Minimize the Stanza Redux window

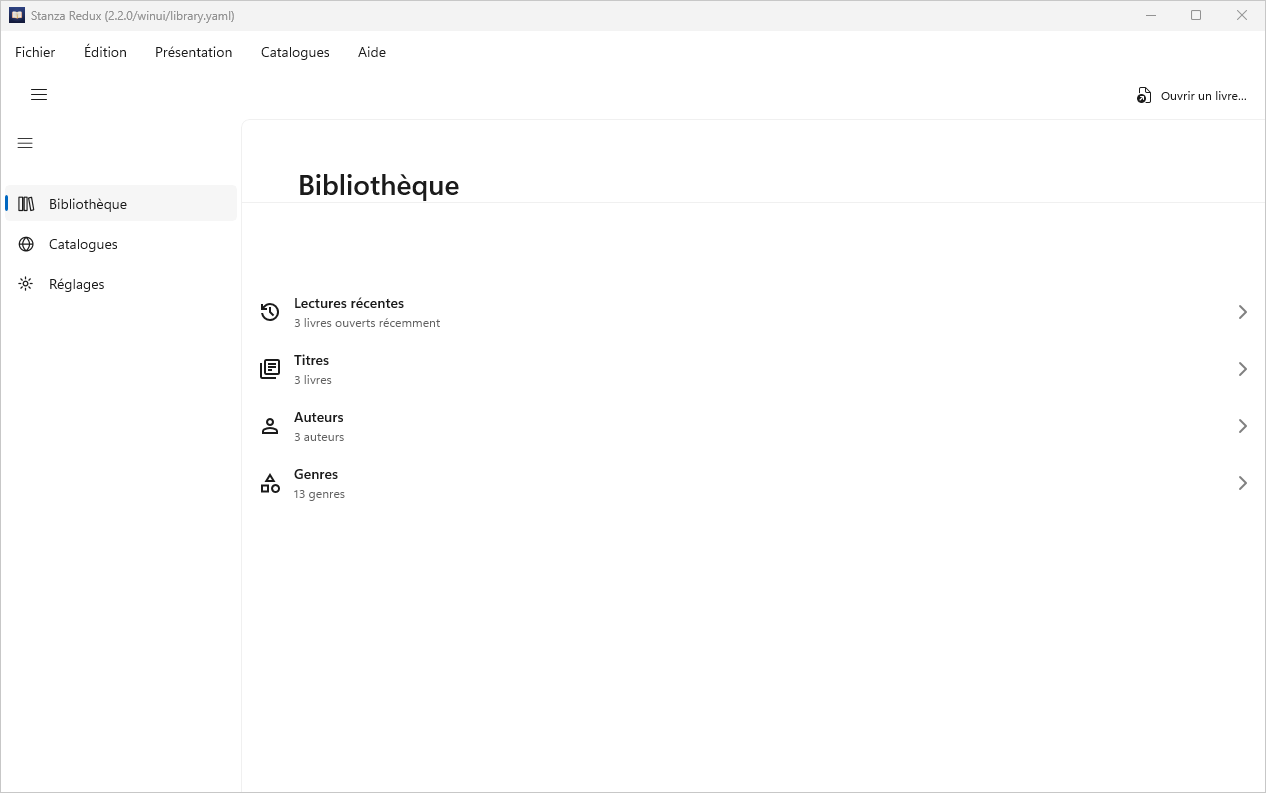(1152, 16)
